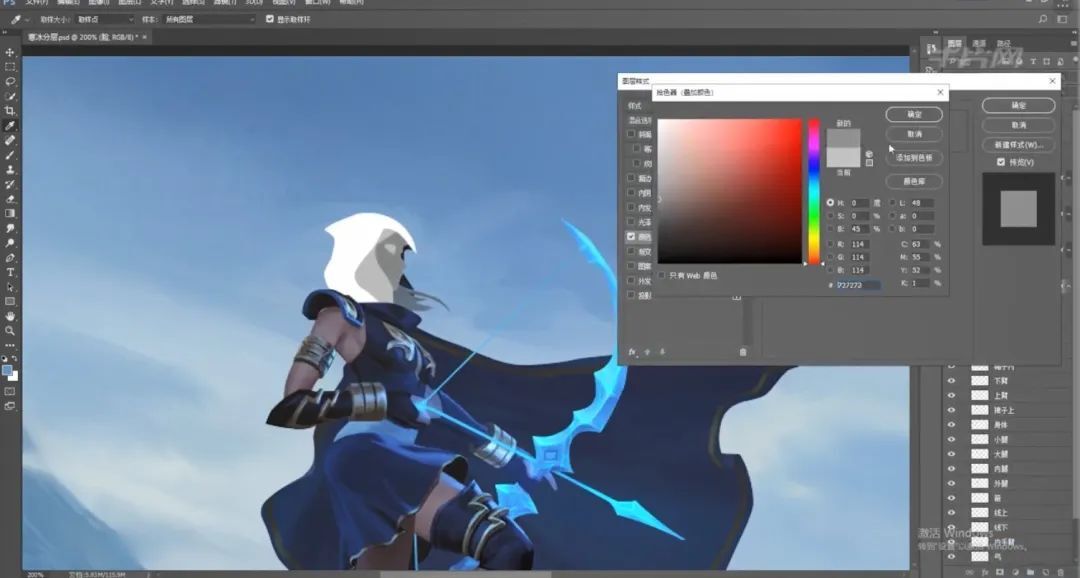Open the 样本 sample layers dropdown
This screenshot has width=1080, height=578.
pos(208,19)
